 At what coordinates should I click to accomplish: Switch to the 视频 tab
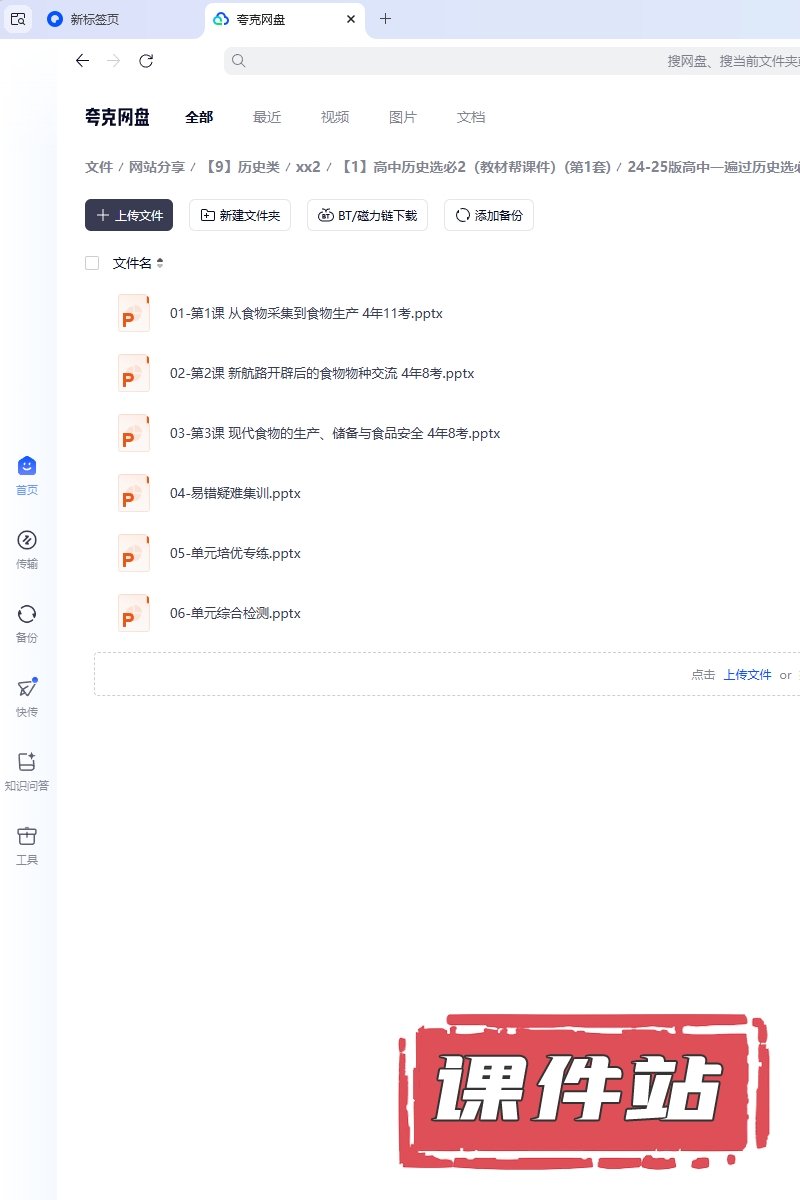[x=335, y=117]
